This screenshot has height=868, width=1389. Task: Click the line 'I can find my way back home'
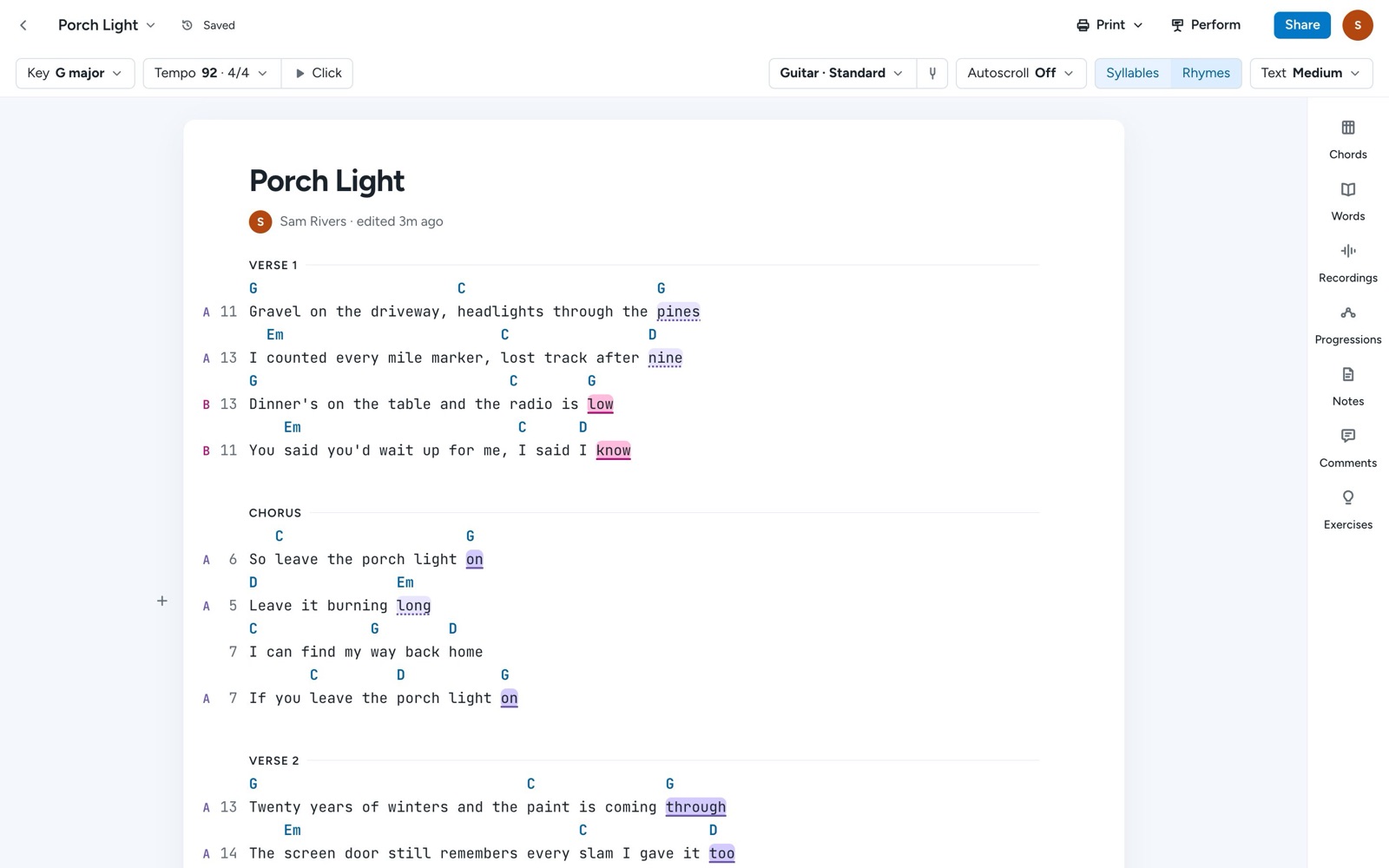click(x=365, y=652)
